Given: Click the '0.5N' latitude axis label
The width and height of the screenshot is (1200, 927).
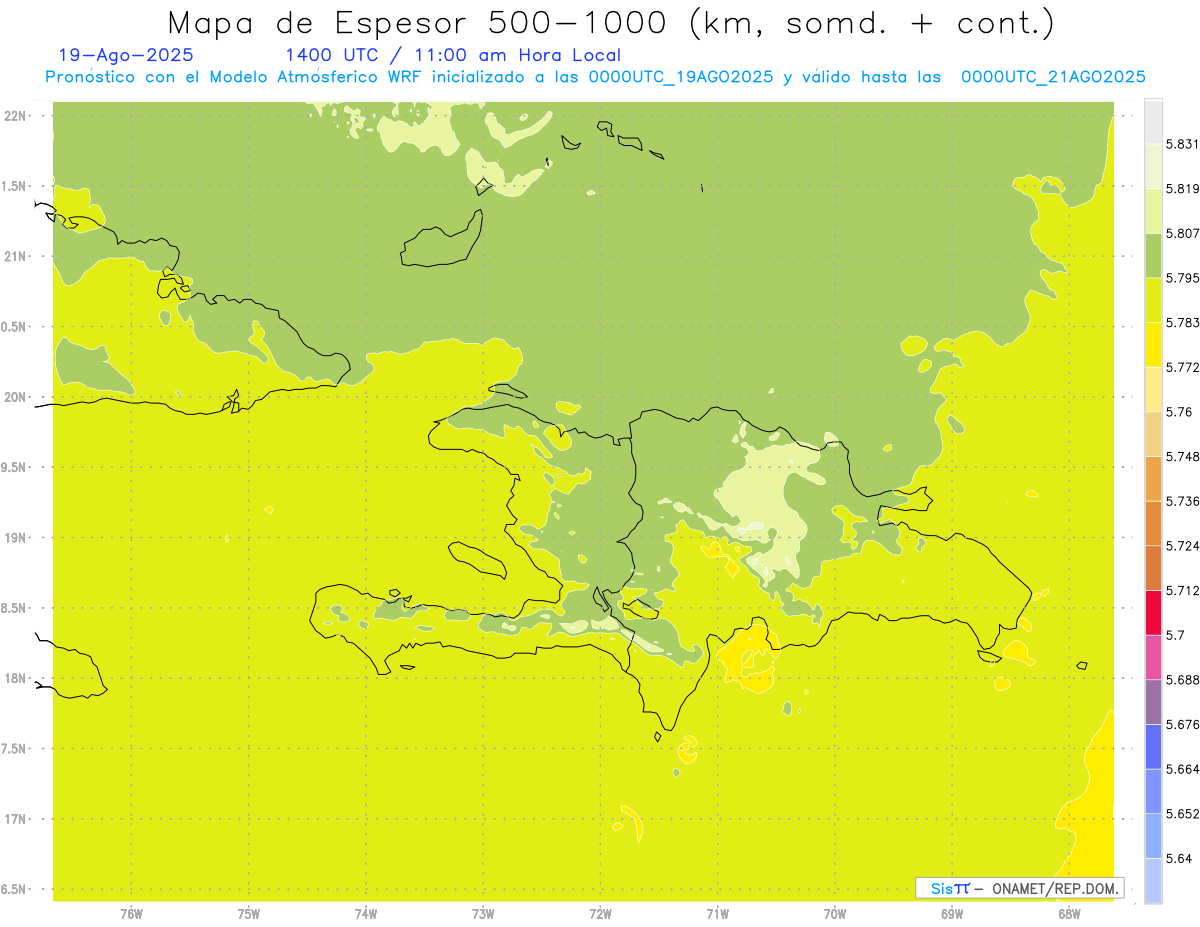Looking at the screenshot, I should [15, 327].
